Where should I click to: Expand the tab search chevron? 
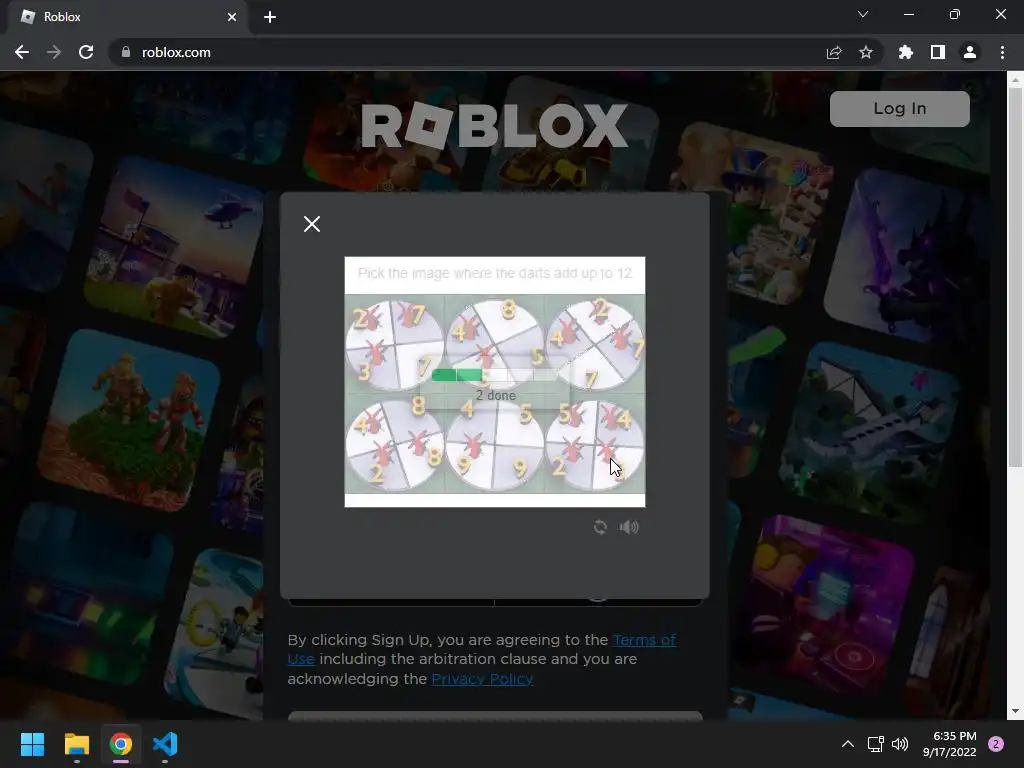863,14
